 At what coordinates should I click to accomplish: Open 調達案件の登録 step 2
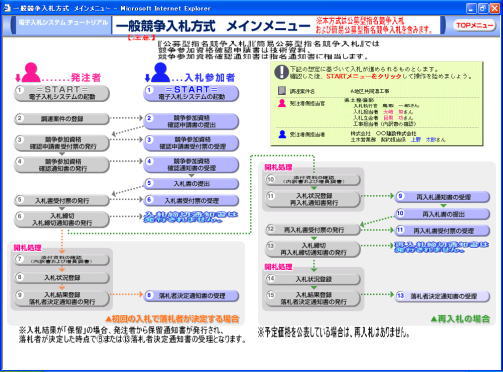point(62,119)
